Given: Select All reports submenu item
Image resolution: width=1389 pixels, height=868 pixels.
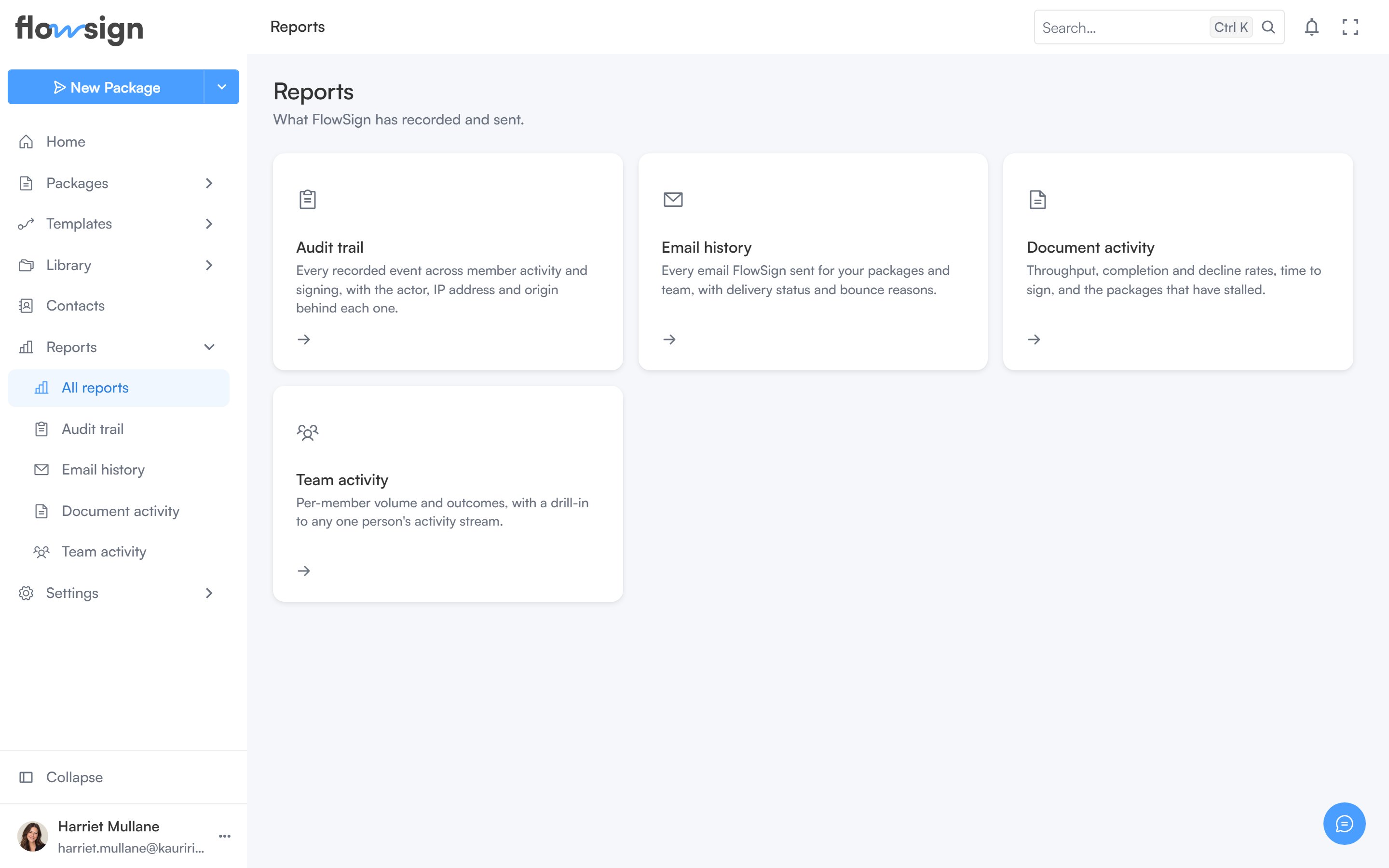Looking at the screenshot, I should point(119,388).
